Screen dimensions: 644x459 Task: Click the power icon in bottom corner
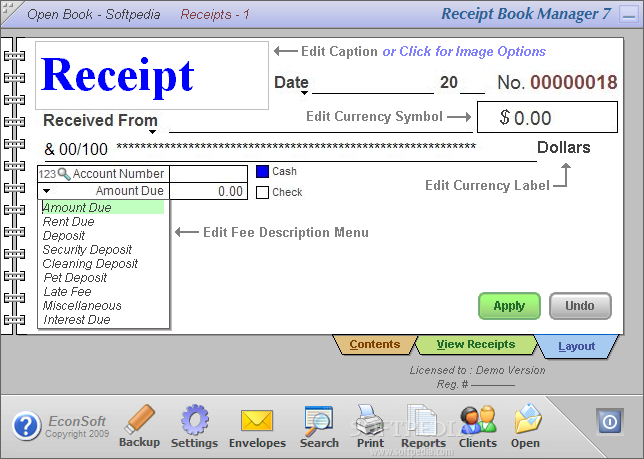[610, 421]
